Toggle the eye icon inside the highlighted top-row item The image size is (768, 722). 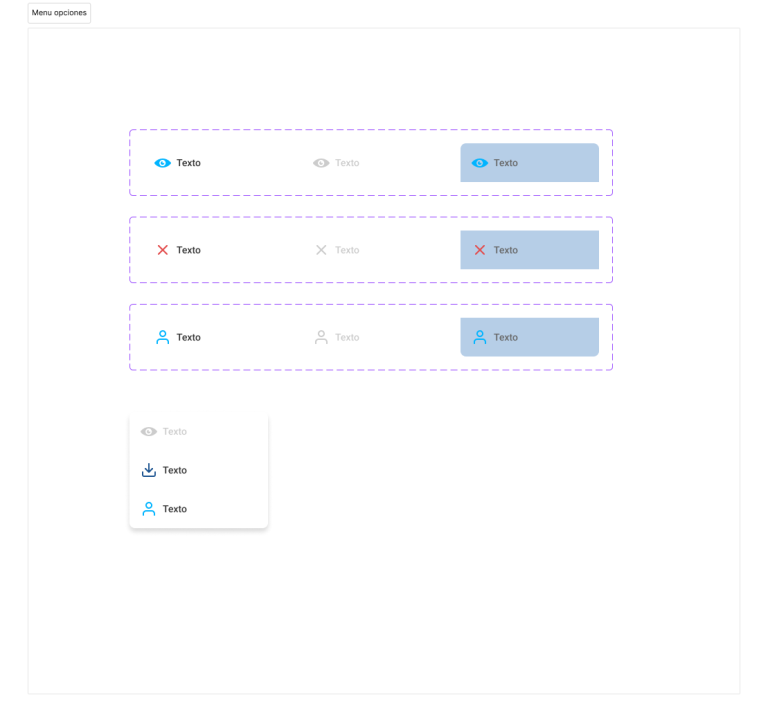pos(479,163)
